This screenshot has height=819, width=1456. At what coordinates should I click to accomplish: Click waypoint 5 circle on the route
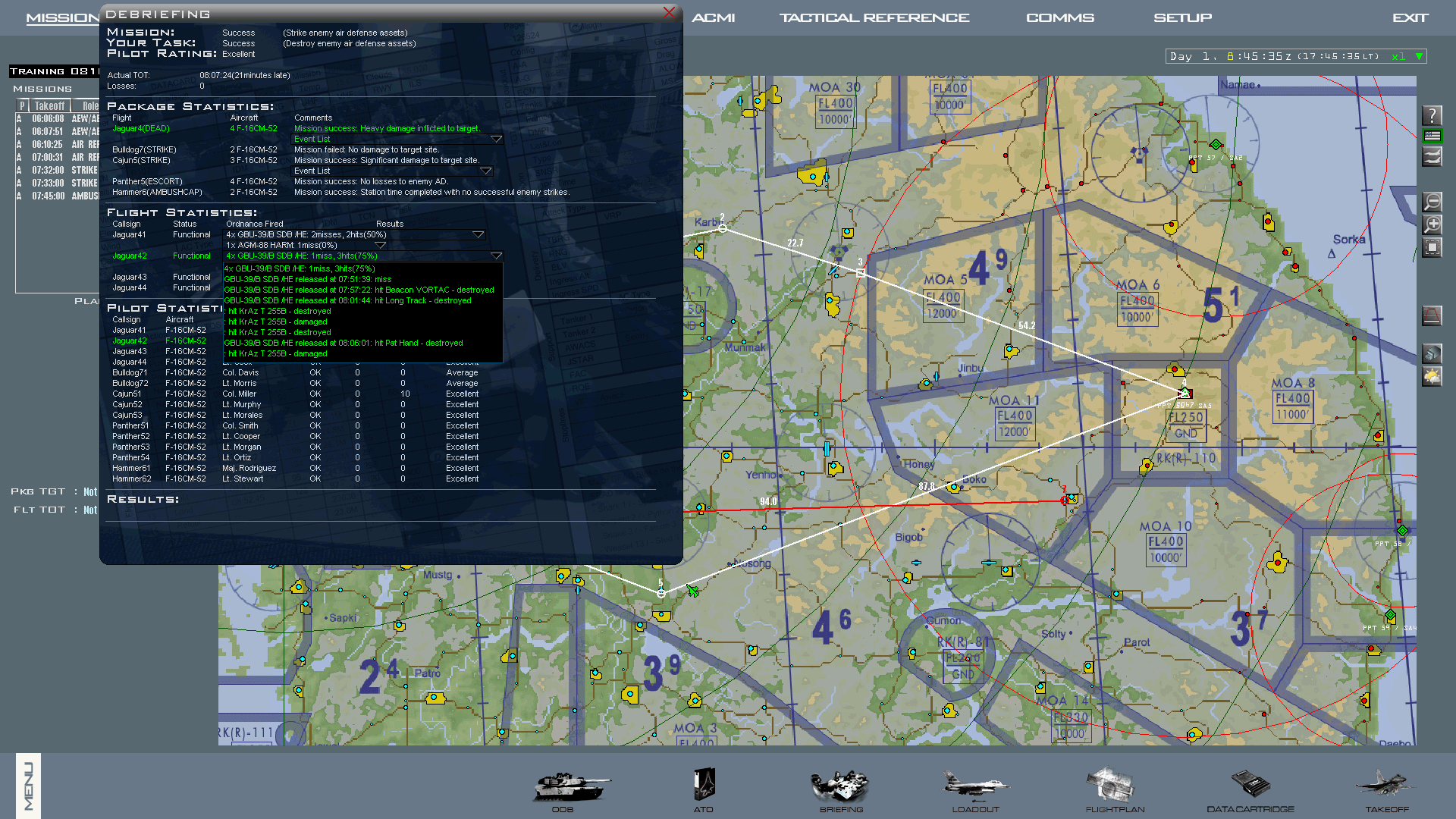tap(661, 593)
